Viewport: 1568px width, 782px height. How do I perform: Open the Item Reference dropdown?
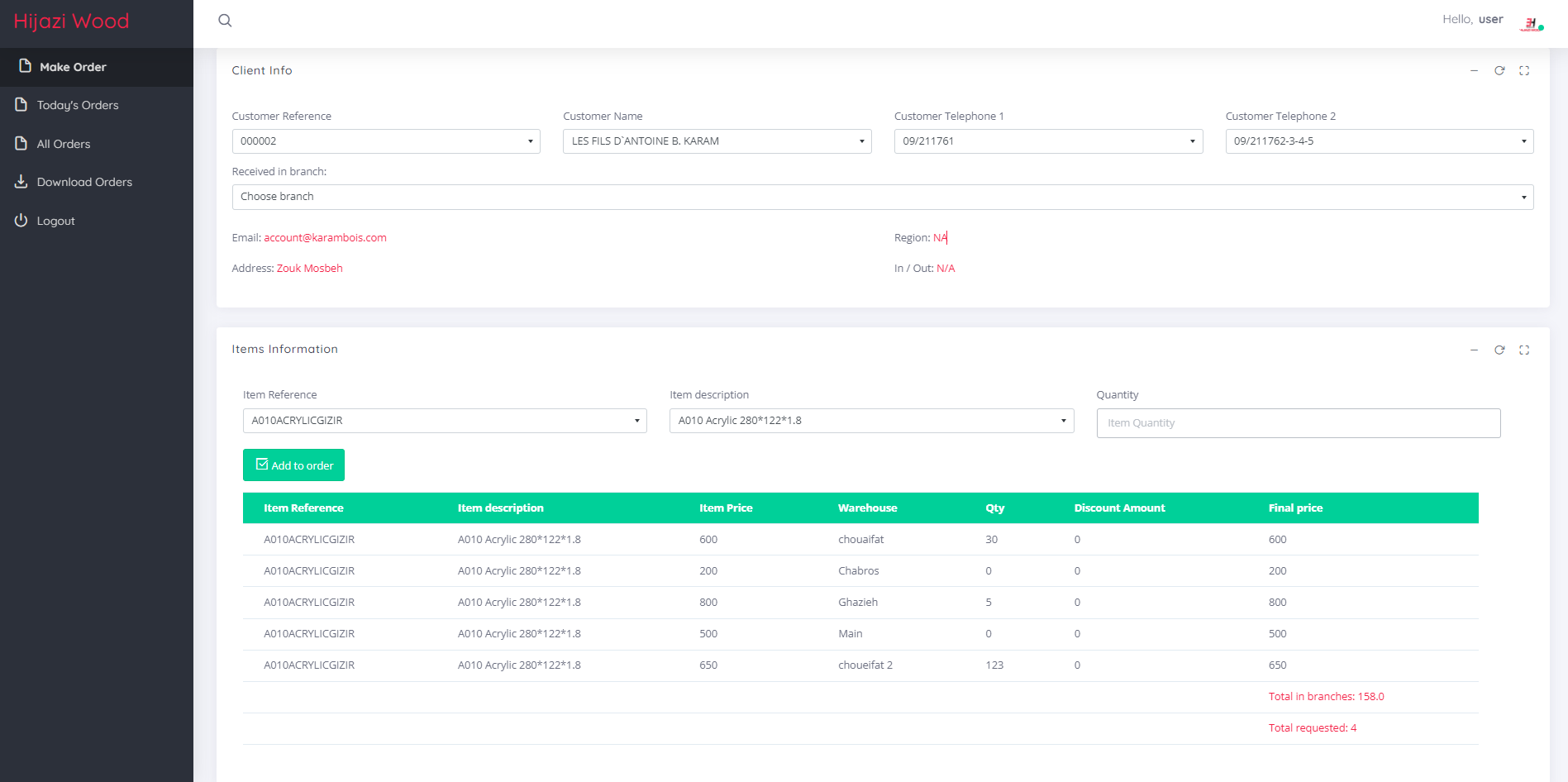(445, 421)
